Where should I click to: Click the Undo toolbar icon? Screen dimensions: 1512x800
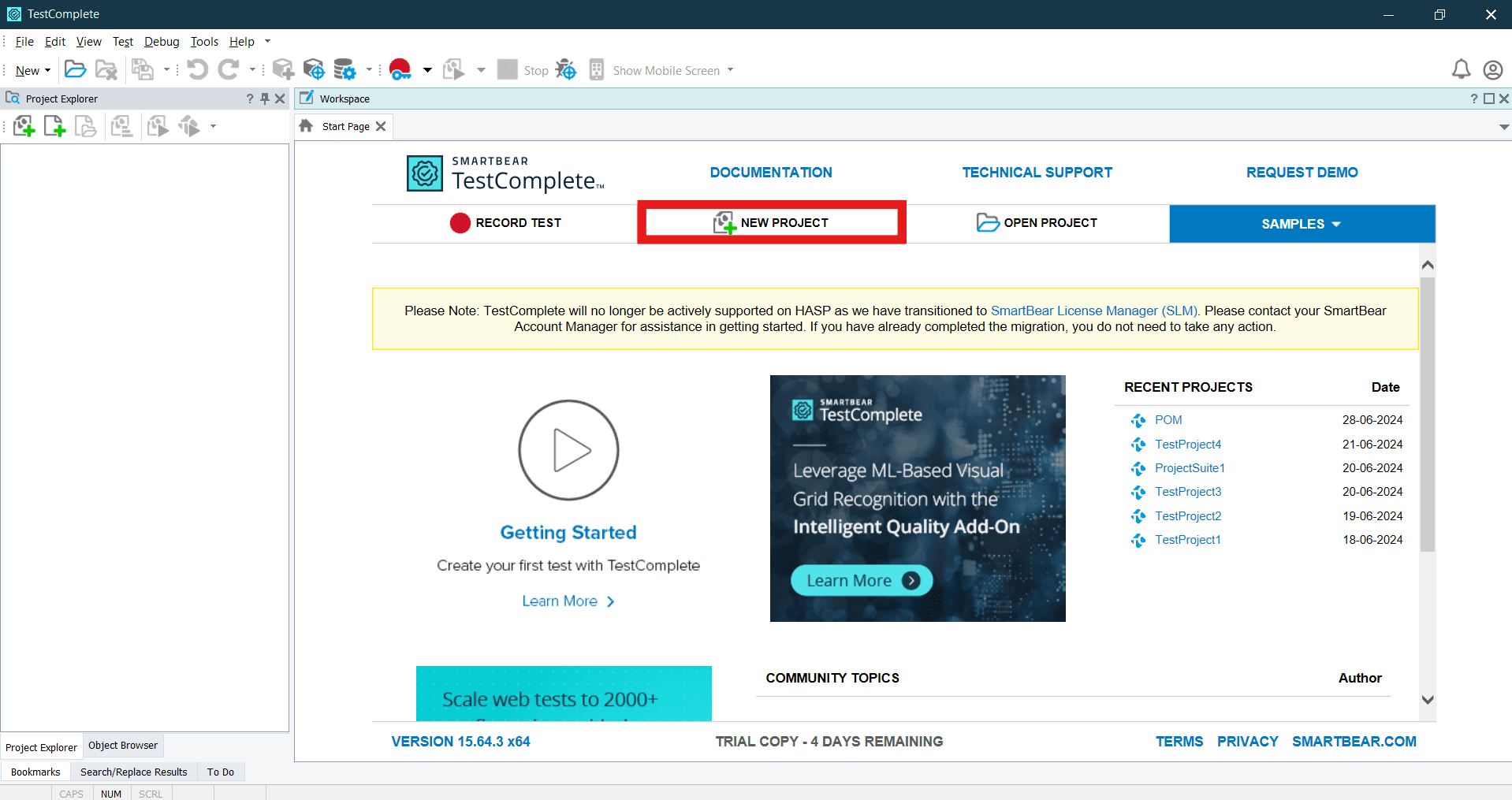[197, 69]
